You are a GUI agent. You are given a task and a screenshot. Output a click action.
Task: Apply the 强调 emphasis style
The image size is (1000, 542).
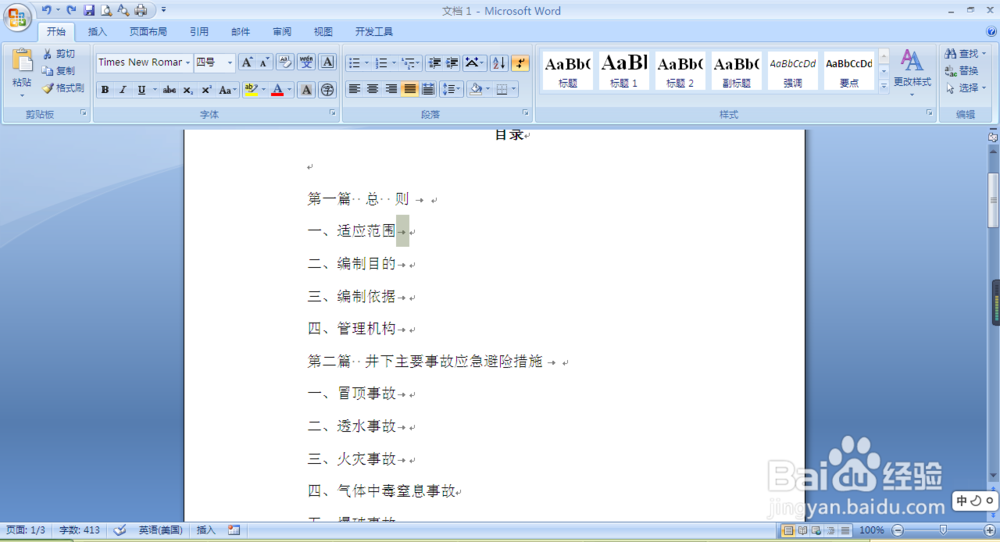792,70
